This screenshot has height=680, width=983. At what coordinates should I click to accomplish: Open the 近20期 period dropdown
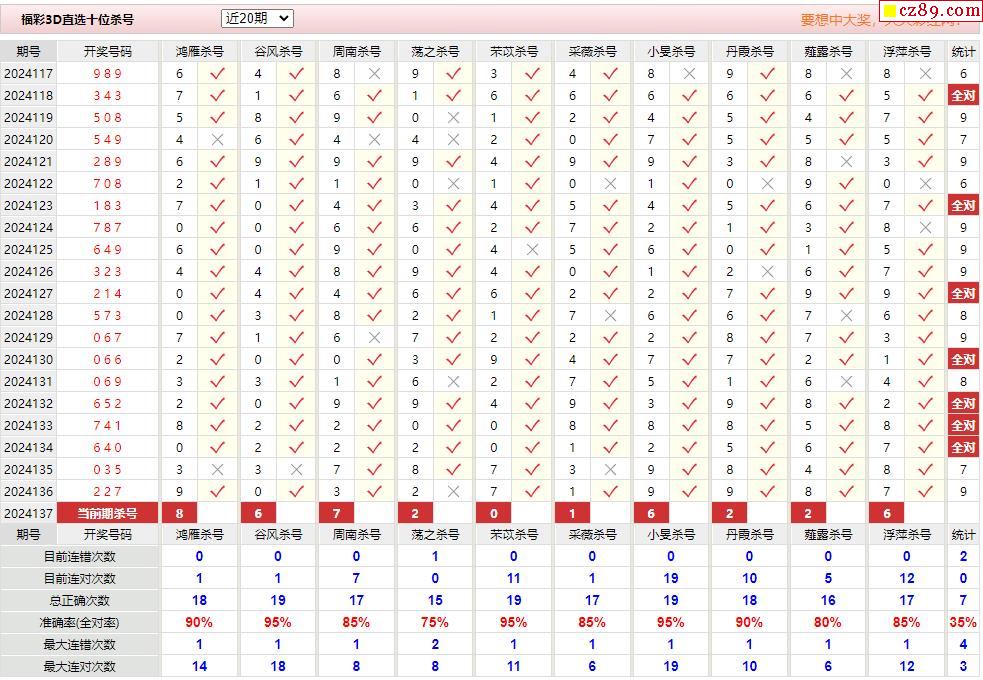point(257,19)
